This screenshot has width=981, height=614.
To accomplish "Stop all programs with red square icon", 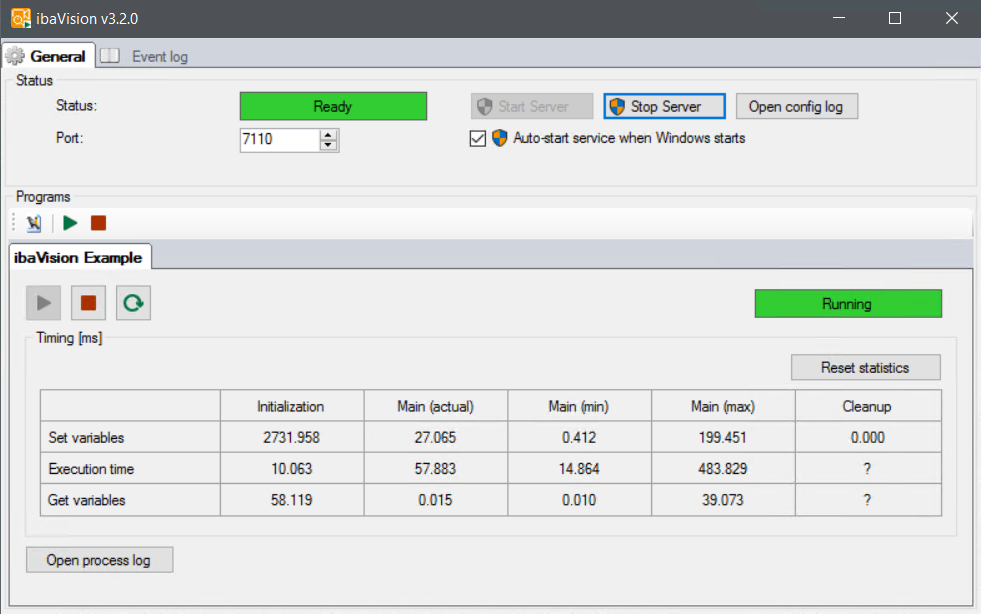I will (98, 223).
